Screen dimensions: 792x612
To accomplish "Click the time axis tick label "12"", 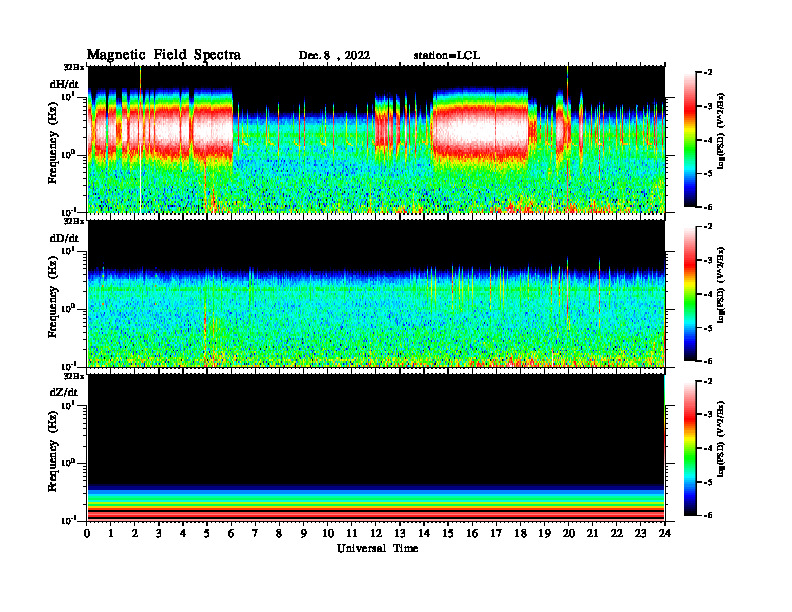I will point(376,533).
